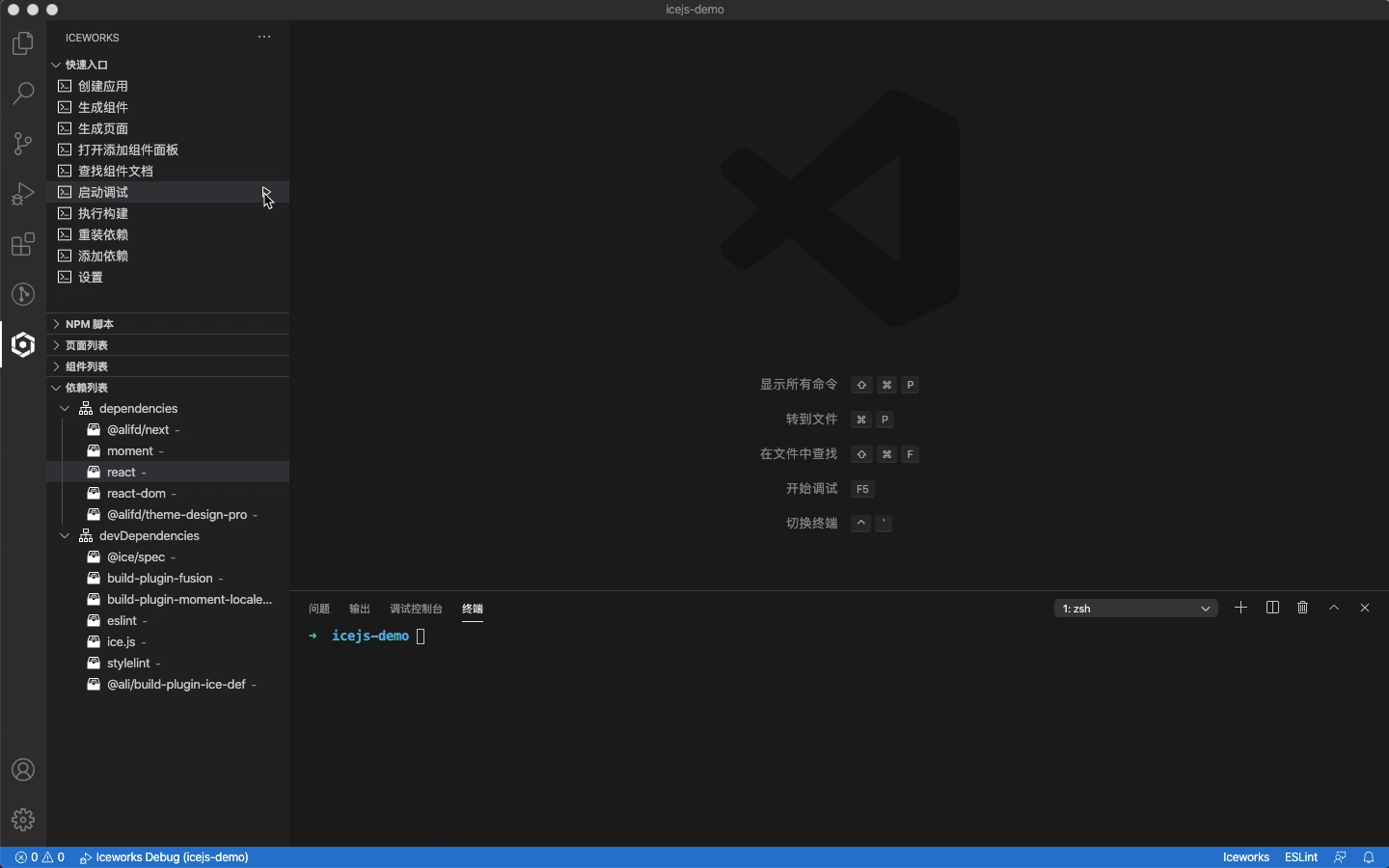Expand the 组件列表 section
This screenshot has height=868, width=1389.
point(168,366)
